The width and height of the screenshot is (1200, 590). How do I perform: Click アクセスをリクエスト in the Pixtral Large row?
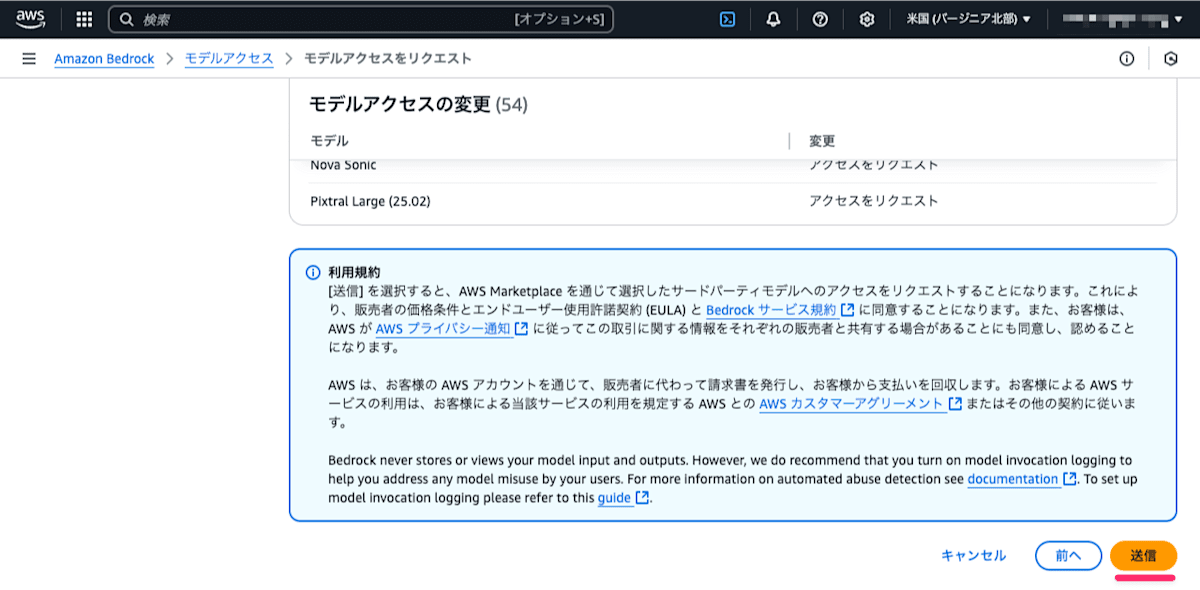coord(874,201)
